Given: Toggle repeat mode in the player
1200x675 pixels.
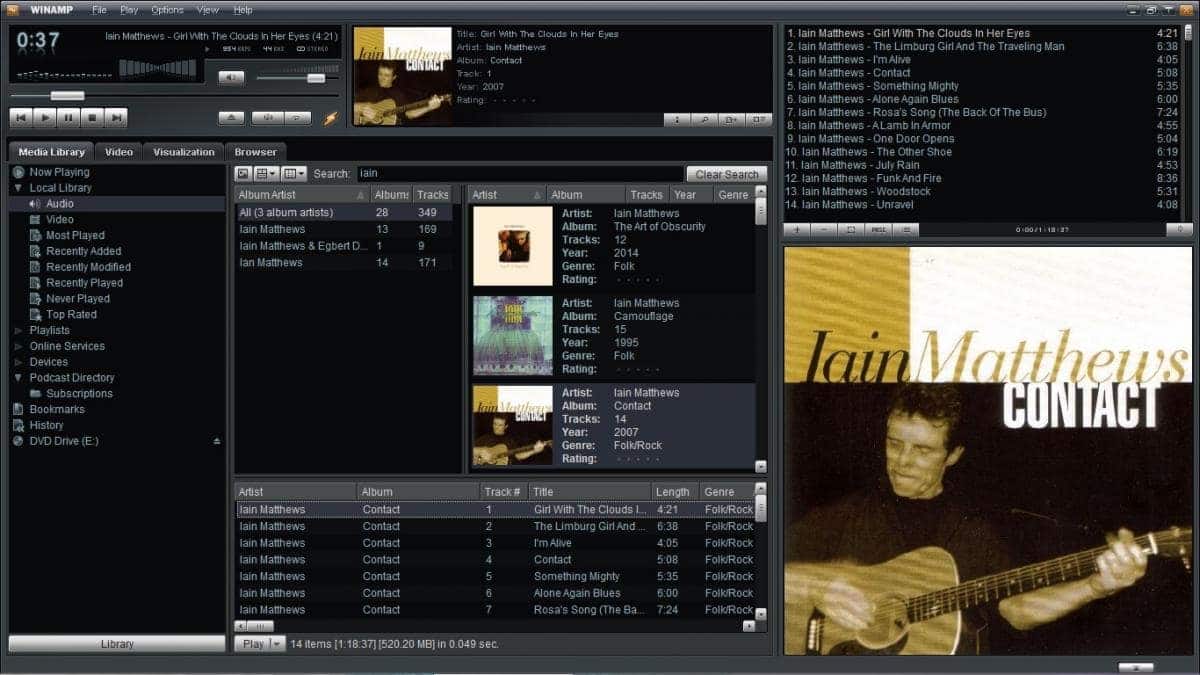Looking at the screenshot, I should point(297,118).
